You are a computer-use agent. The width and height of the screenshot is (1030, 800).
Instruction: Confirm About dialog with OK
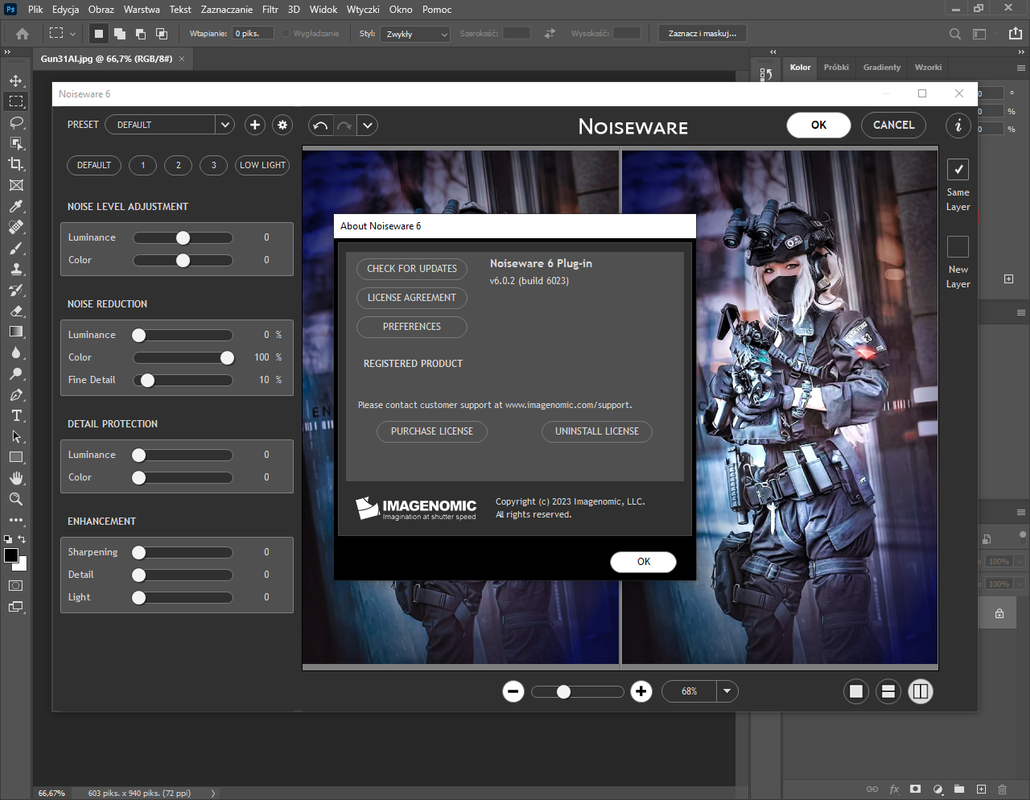click(643, 562)
